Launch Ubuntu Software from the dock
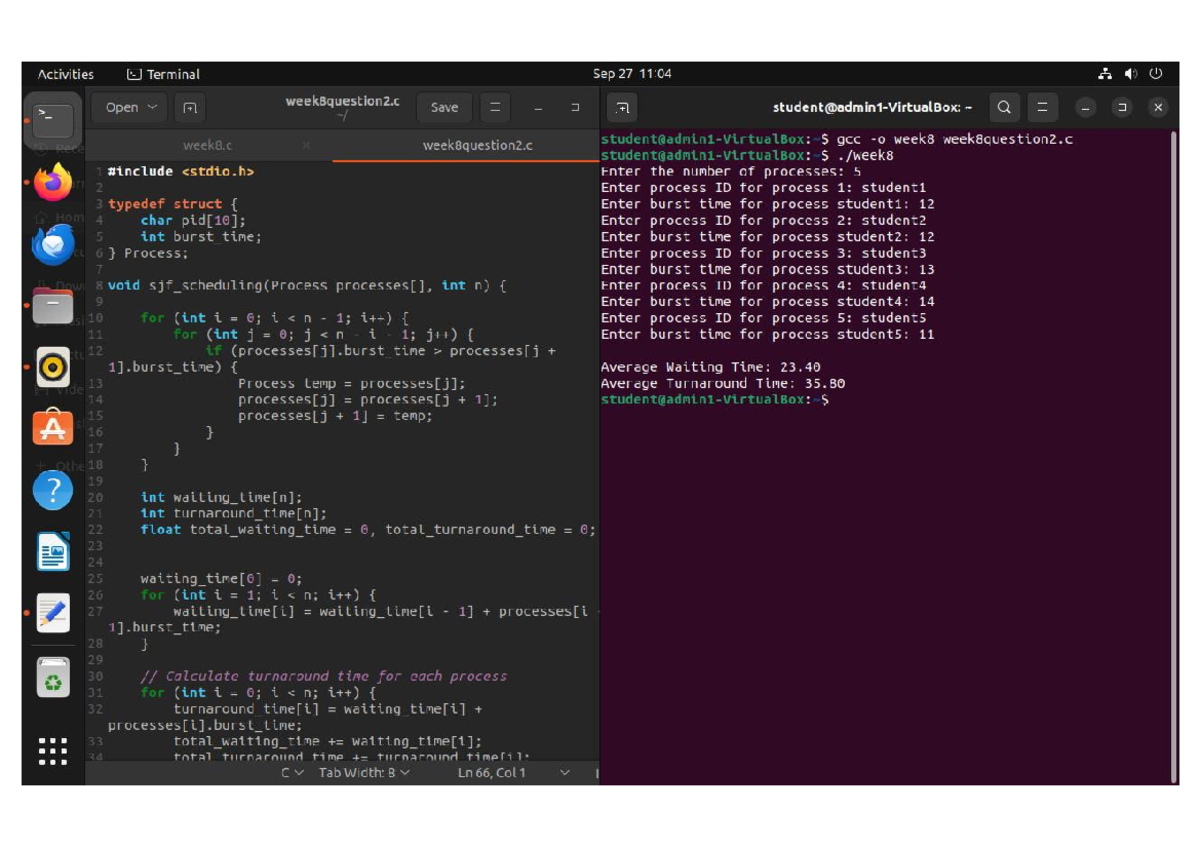1200x848 pixels. coord(53,428)
